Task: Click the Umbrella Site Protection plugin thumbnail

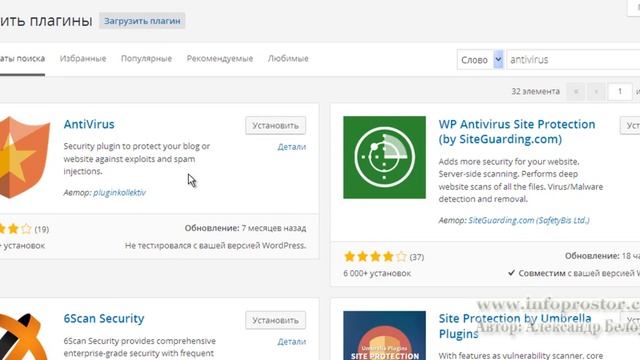Action: coord(384,336)
